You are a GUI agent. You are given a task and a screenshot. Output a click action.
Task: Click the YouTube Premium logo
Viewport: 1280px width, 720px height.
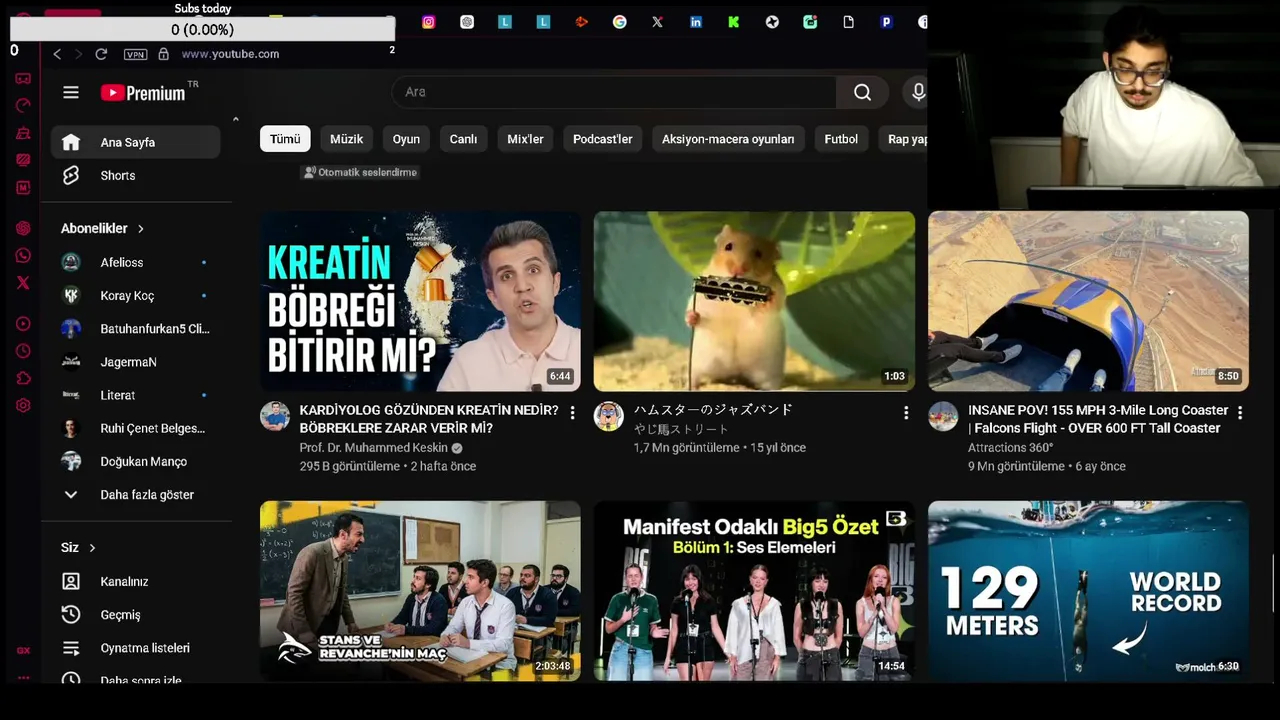tap(143, 93)
